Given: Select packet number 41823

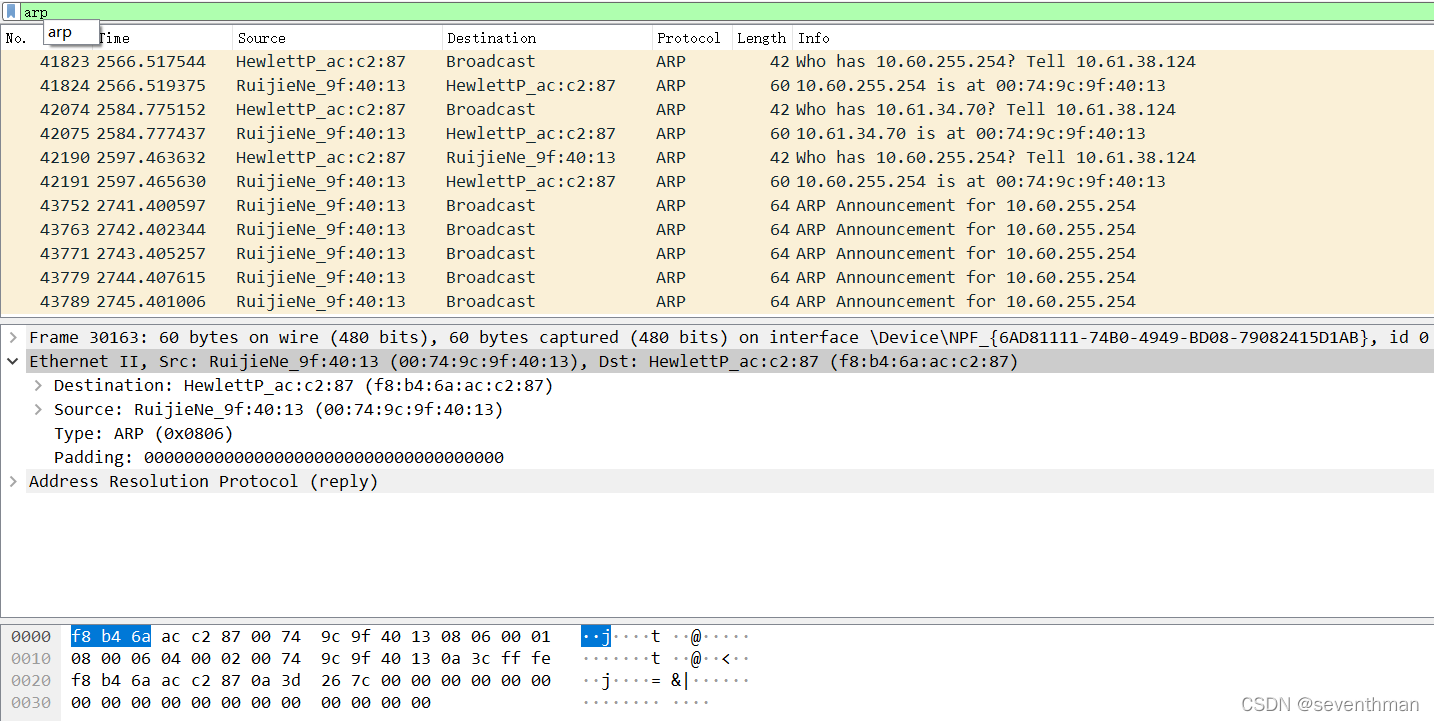Looking at the screenshot, I should point(717,61).
